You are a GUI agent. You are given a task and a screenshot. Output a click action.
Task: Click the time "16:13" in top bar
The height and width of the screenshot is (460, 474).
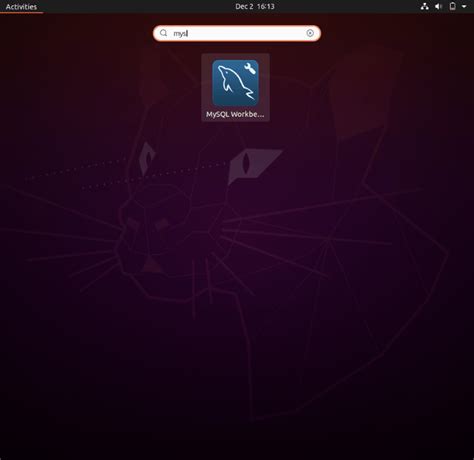(x=266, y=6)
